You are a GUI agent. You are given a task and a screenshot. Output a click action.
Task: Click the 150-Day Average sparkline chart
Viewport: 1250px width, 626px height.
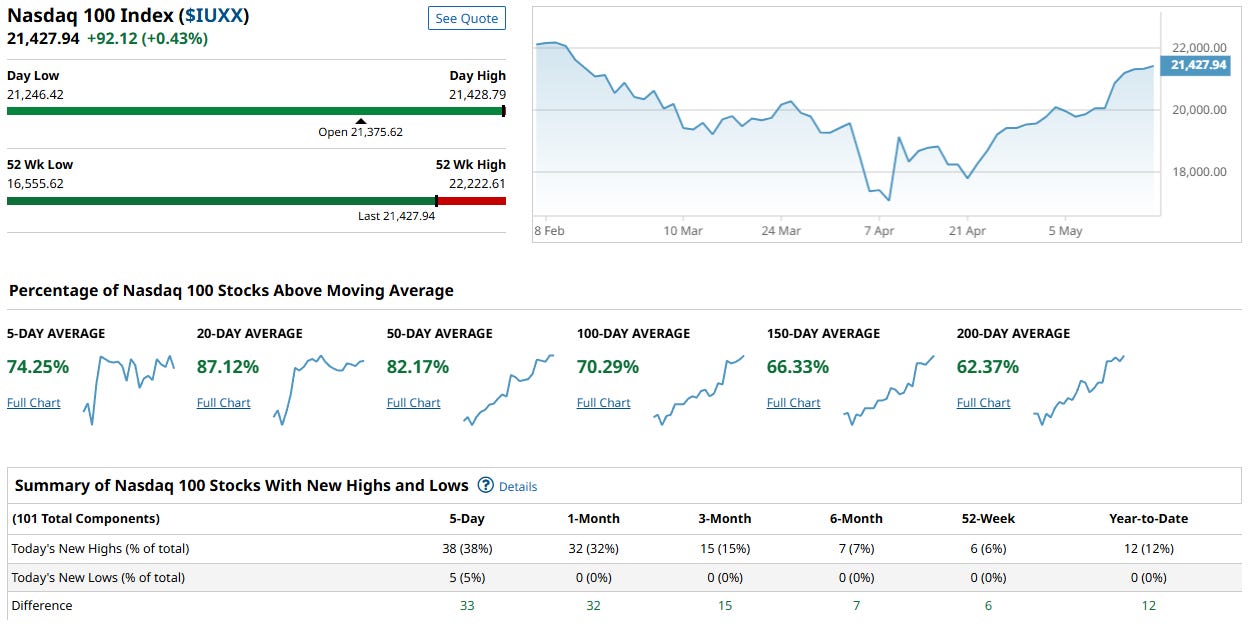[x=889, y=389]
